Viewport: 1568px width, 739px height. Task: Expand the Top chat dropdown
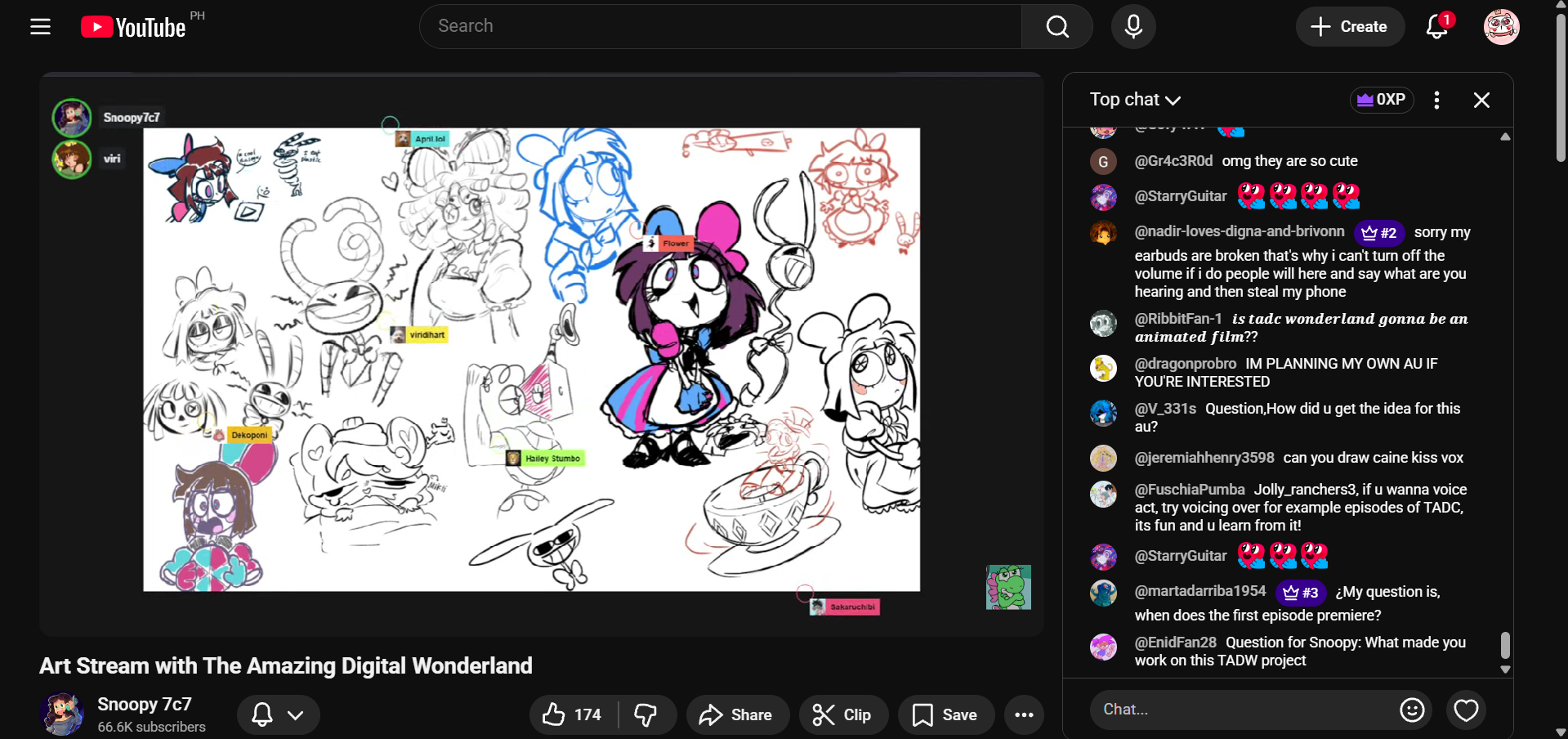(x=1135, y=100)
